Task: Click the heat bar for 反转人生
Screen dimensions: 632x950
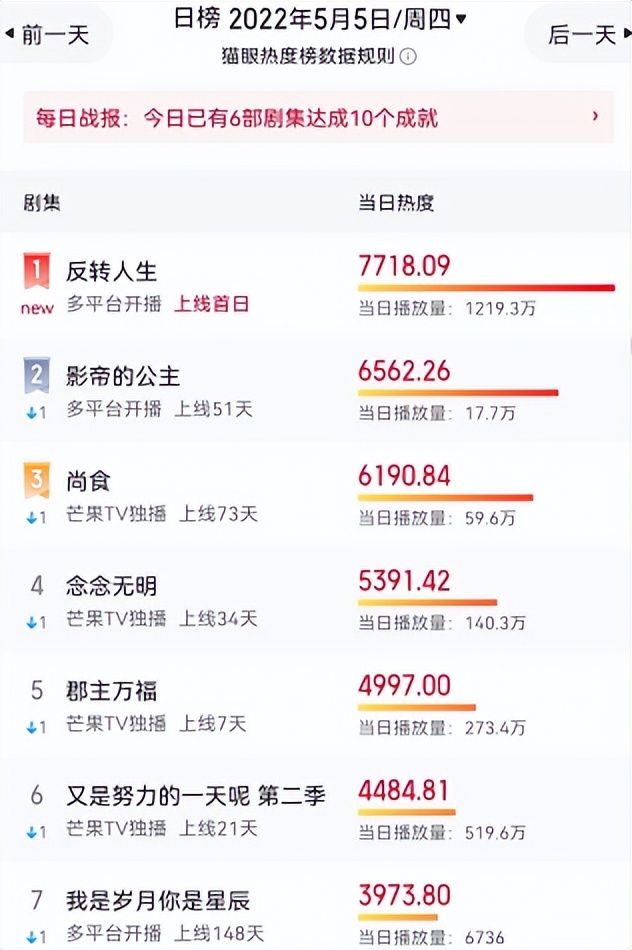Action: [486, 288]
